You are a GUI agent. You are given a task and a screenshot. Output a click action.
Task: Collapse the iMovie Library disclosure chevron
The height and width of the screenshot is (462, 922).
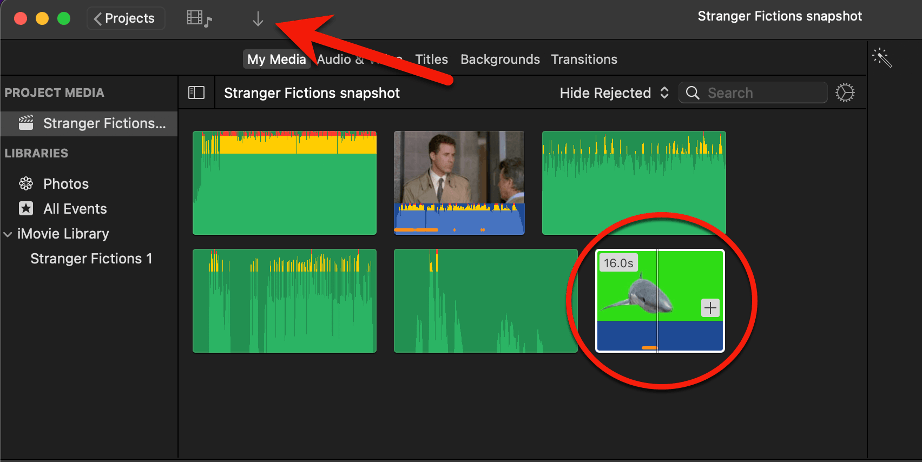point(8,234)
